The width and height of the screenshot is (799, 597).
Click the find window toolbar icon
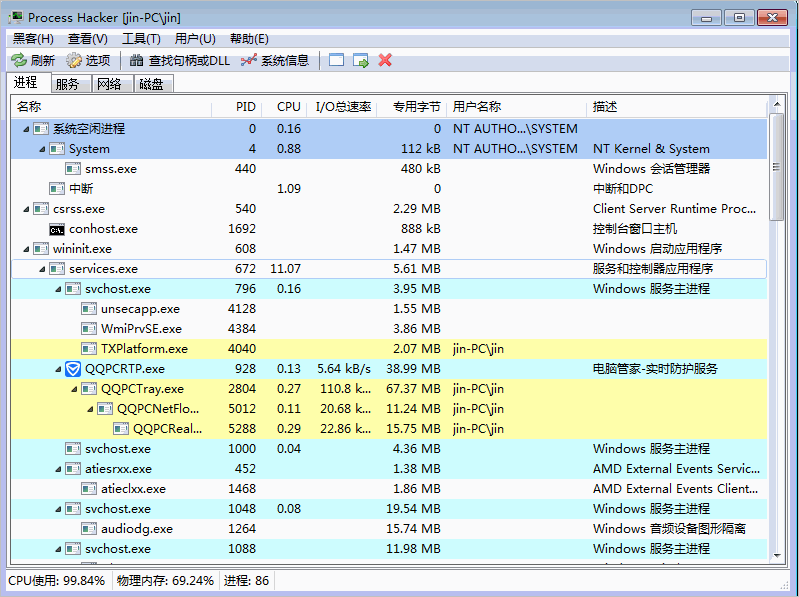(x=336, y=60)
